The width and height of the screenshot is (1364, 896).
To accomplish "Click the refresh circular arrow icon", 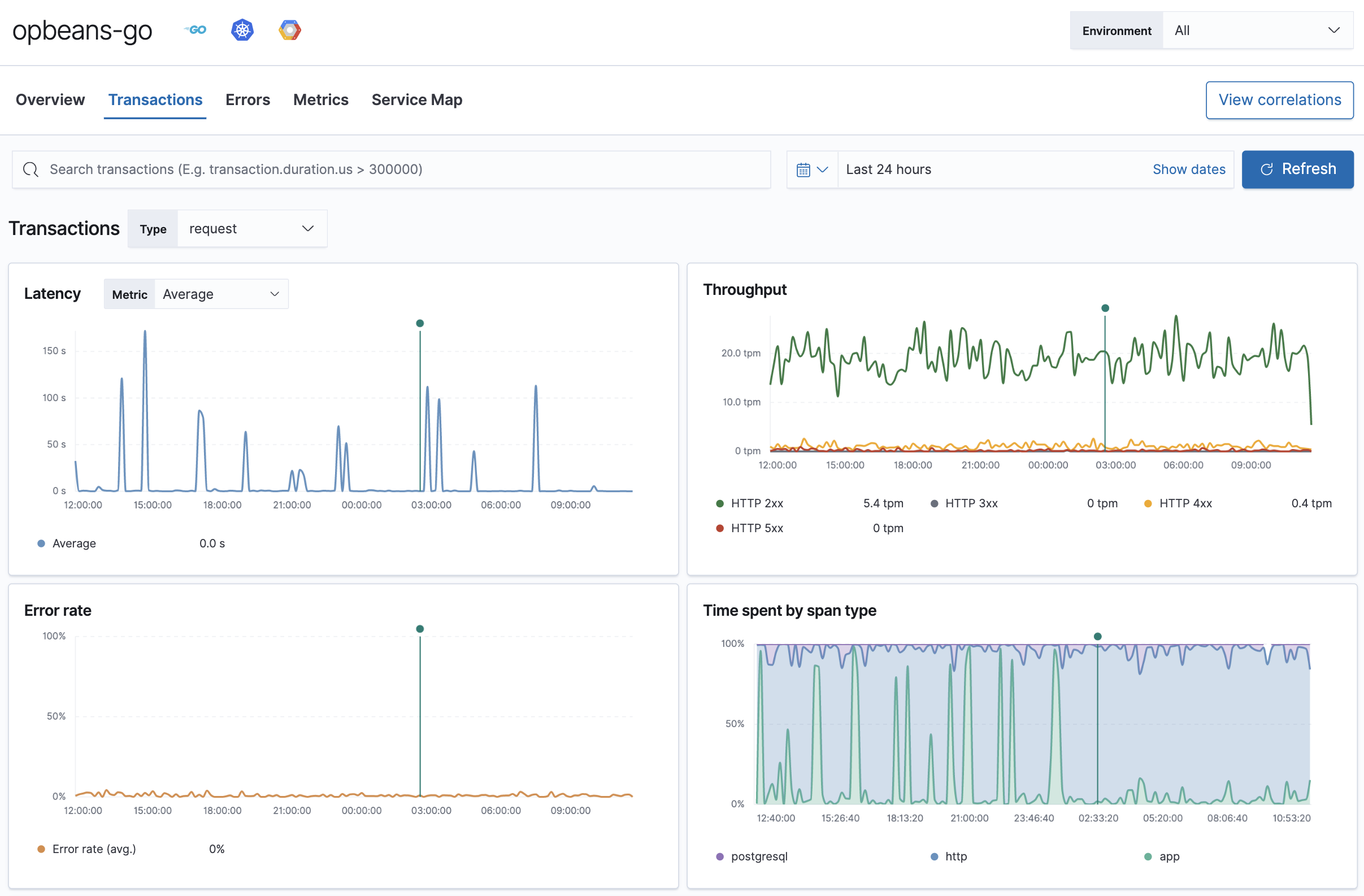I will pos(1265,169).
